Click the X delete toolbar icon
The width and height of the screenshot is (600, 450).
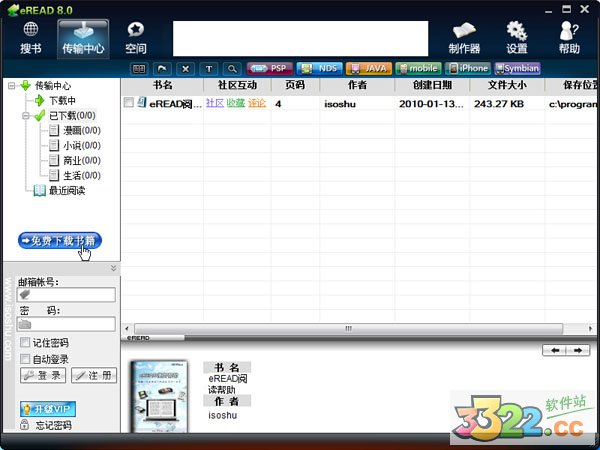coord(186,69)
